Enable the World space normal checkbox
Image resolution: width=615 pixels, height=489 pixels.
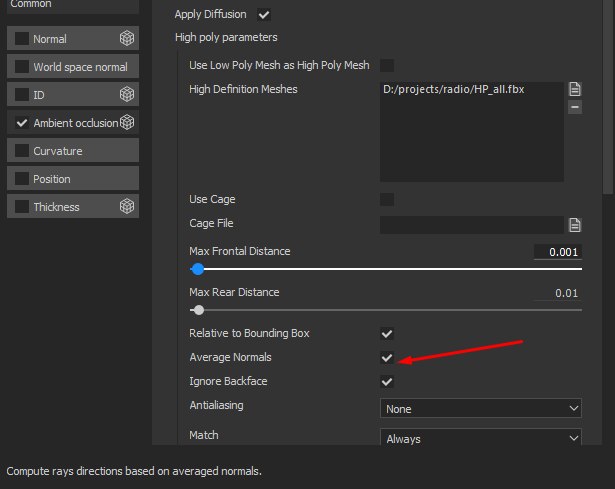pos(22,66)
